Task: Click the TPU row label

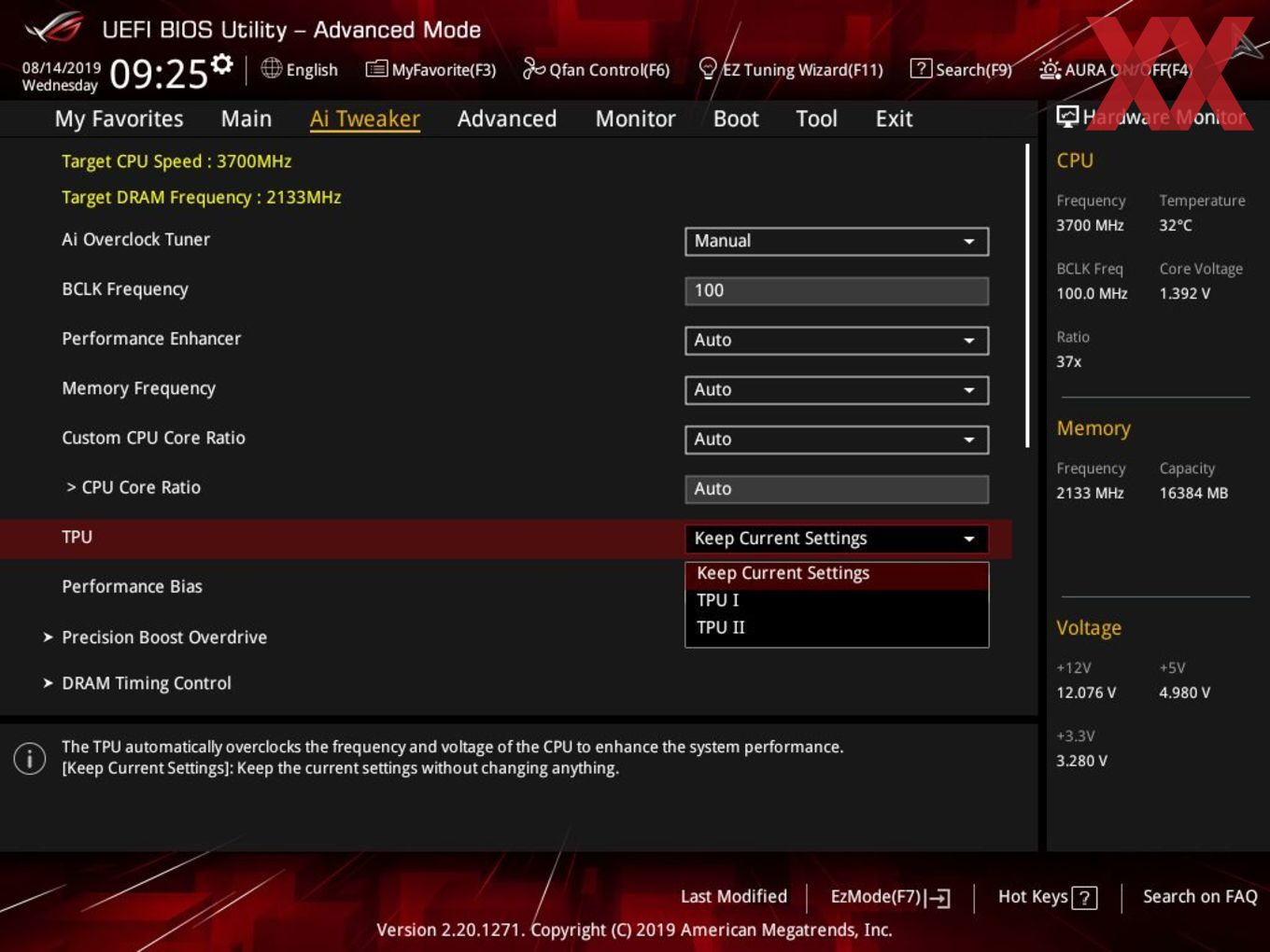Action: point(77,538)
